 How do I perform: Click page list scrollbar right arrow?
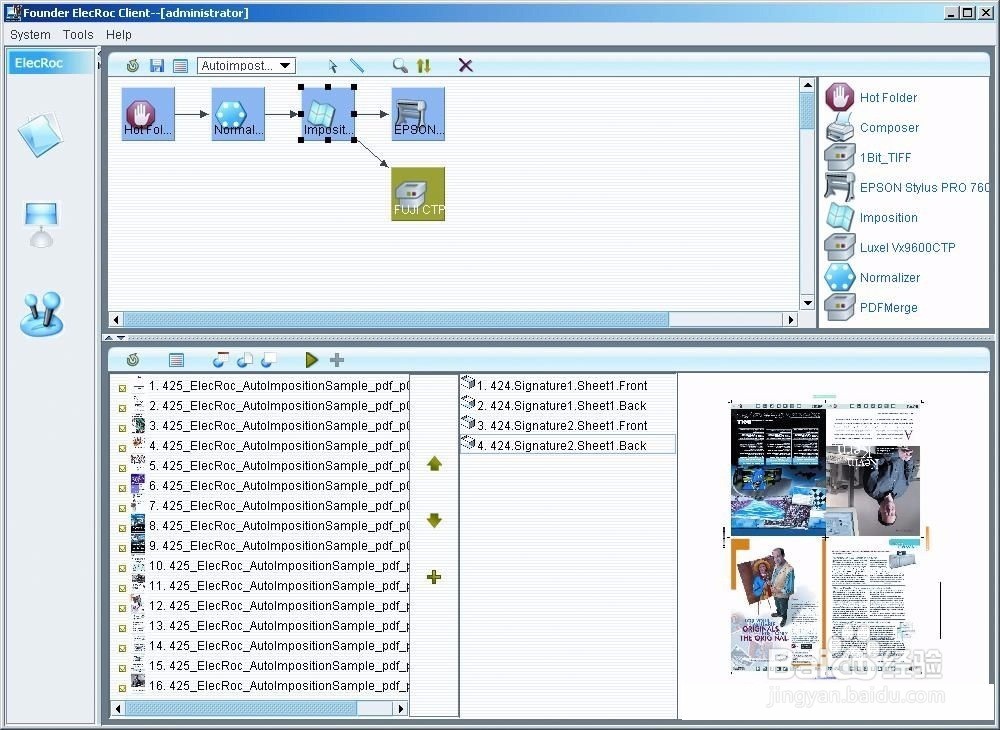401,708
